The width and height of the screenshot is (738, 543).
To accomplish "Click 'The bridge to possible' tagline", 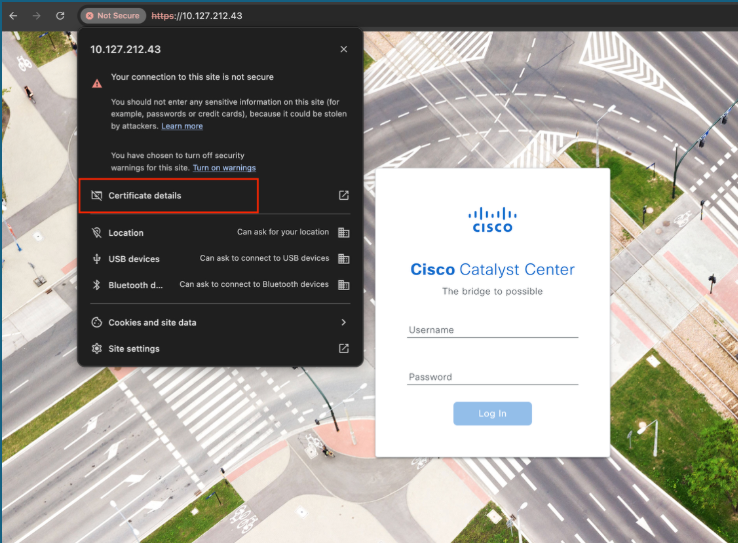I will 492,292.
